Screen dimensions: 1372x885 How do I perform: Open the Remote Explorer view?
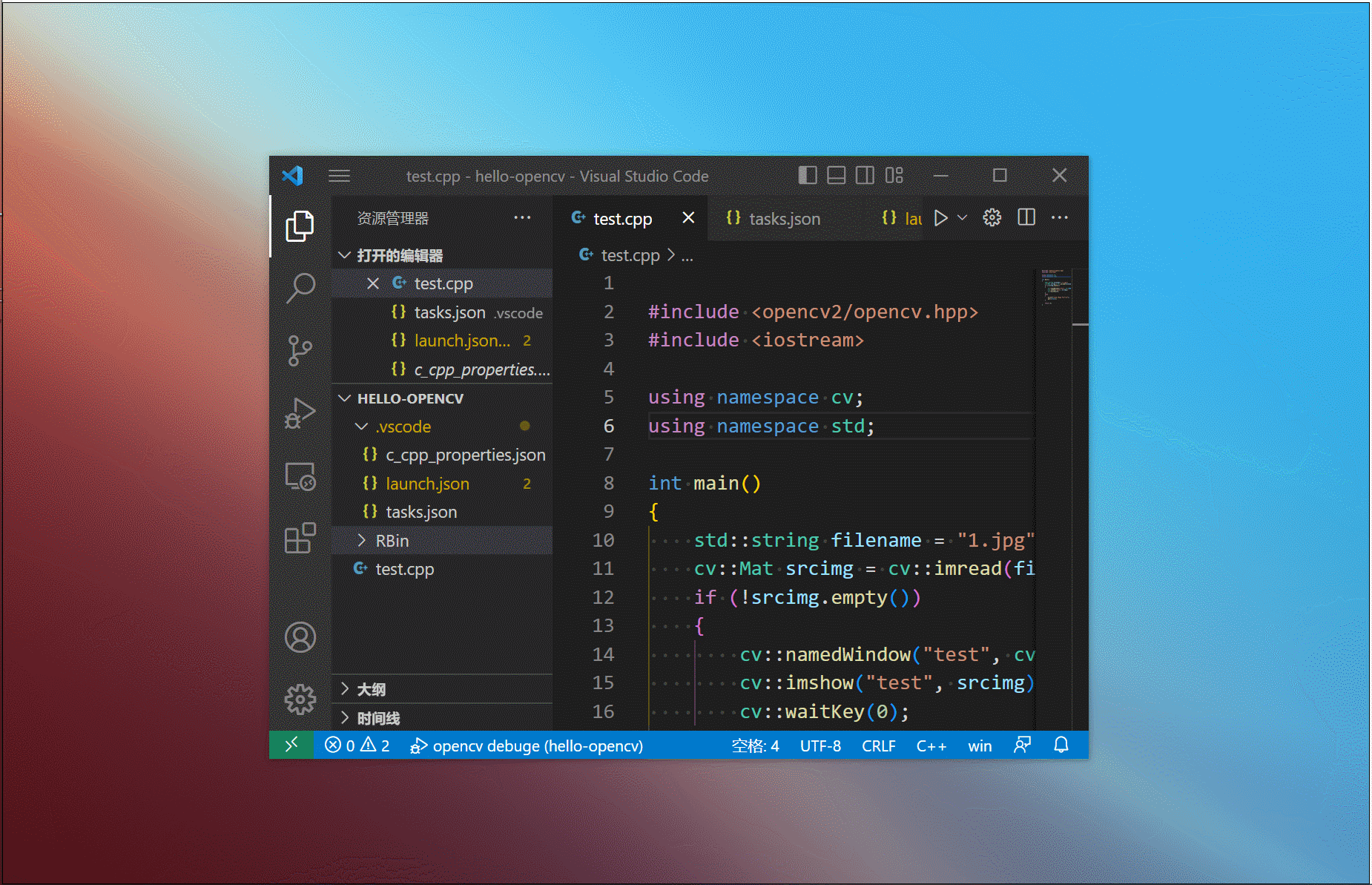(300, 476)
